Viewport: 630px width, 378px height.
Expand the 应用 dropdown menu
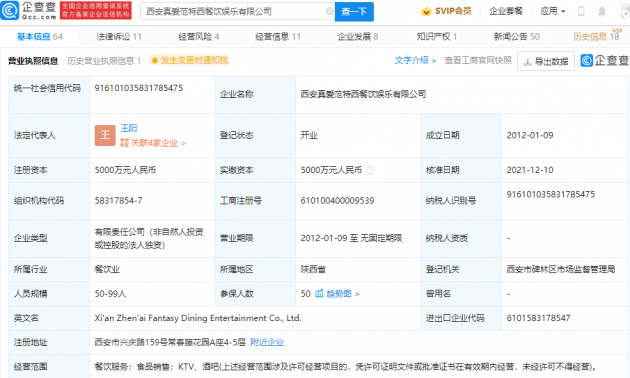[552, 11]
